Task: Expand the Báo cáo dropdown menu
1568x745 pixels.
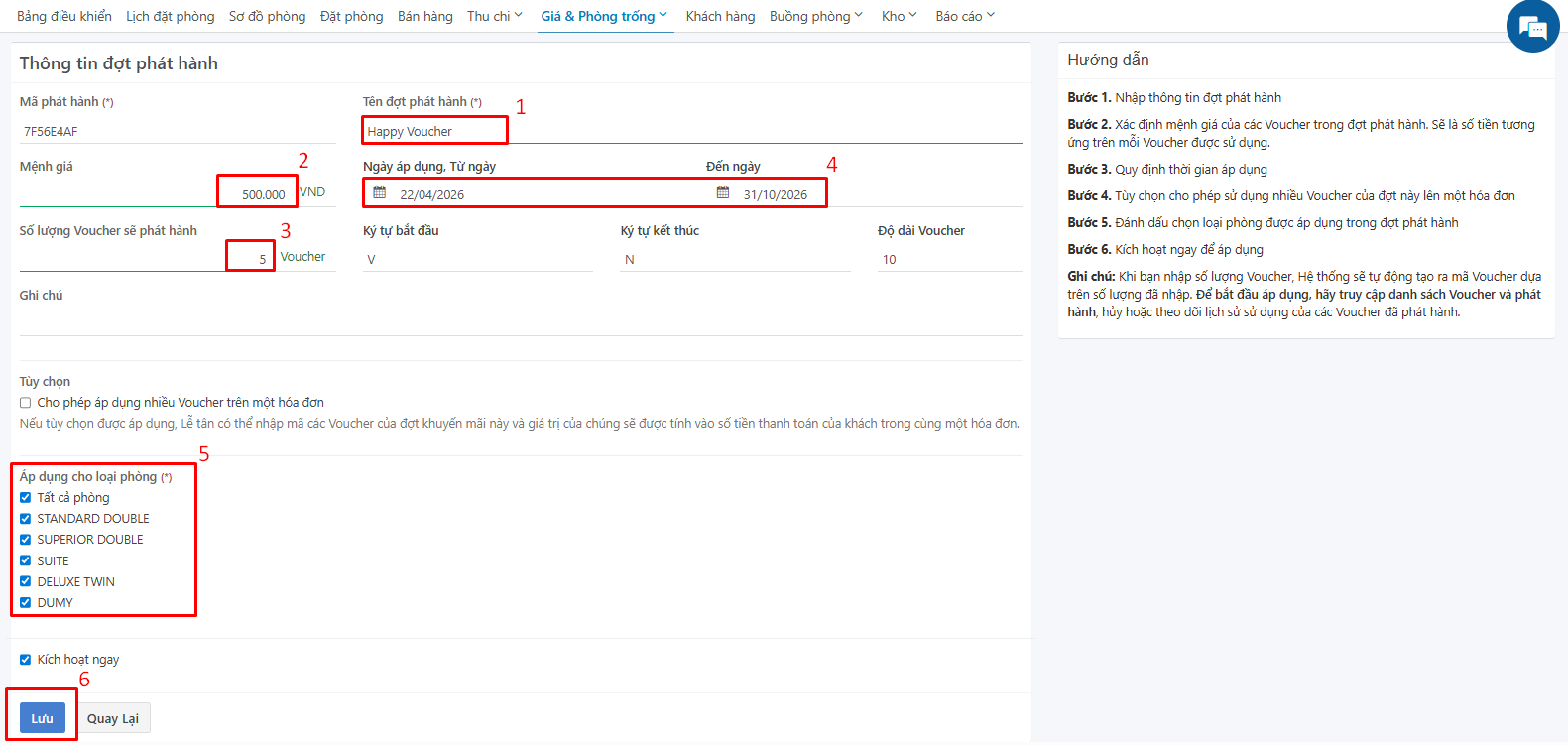Action: click(965, 16)
